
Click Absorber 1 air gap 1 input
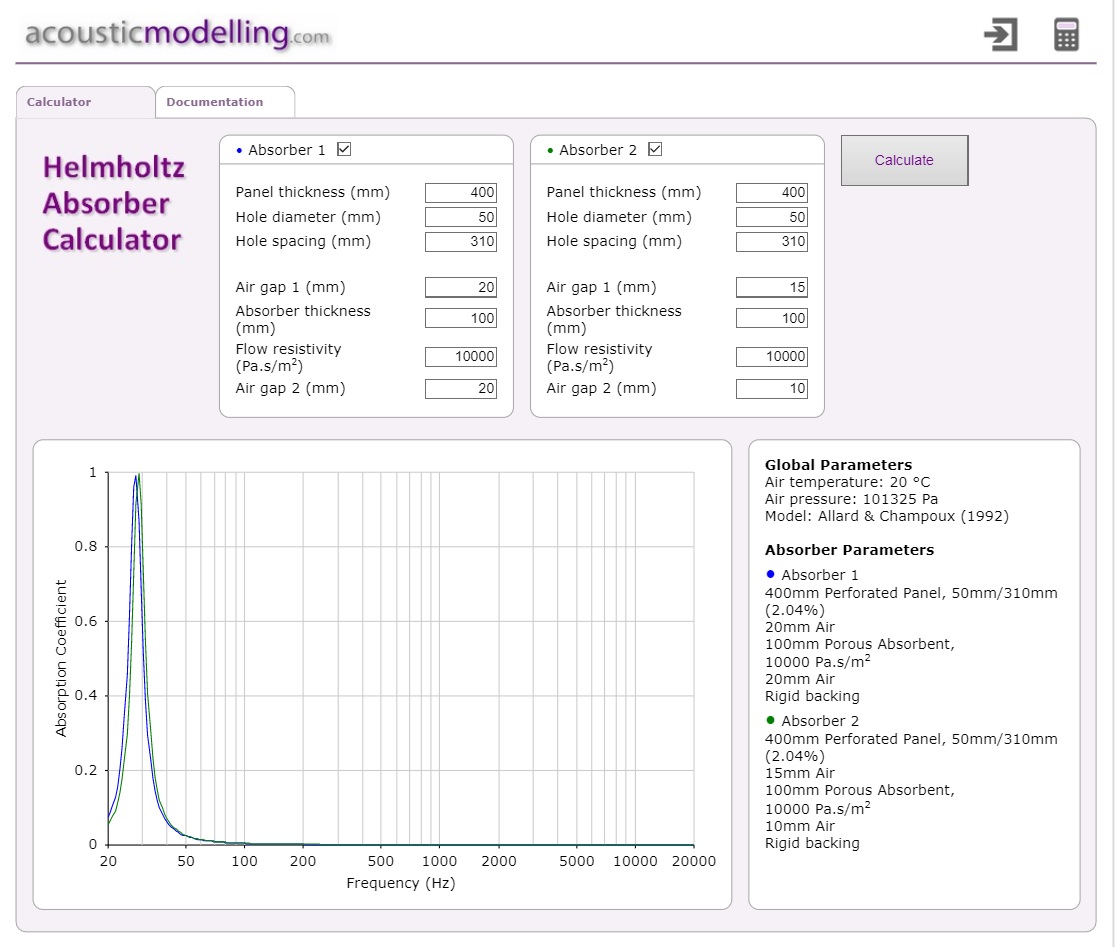pos(461,288)
